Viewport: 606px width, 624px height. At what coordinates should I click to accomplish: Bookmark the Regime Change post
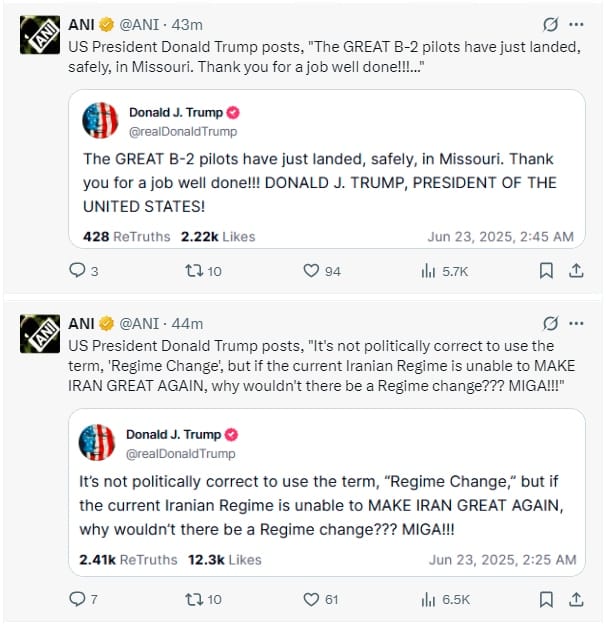click(546, 599)
